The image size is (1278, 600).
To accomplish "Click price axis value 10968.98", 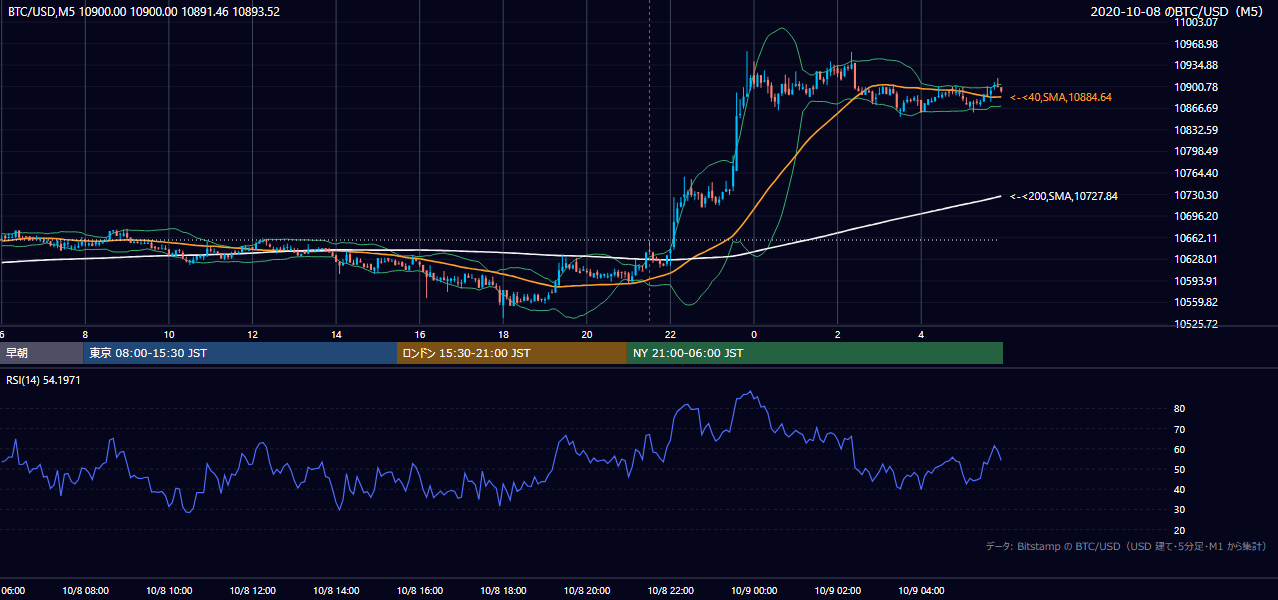I will 1196,44.
